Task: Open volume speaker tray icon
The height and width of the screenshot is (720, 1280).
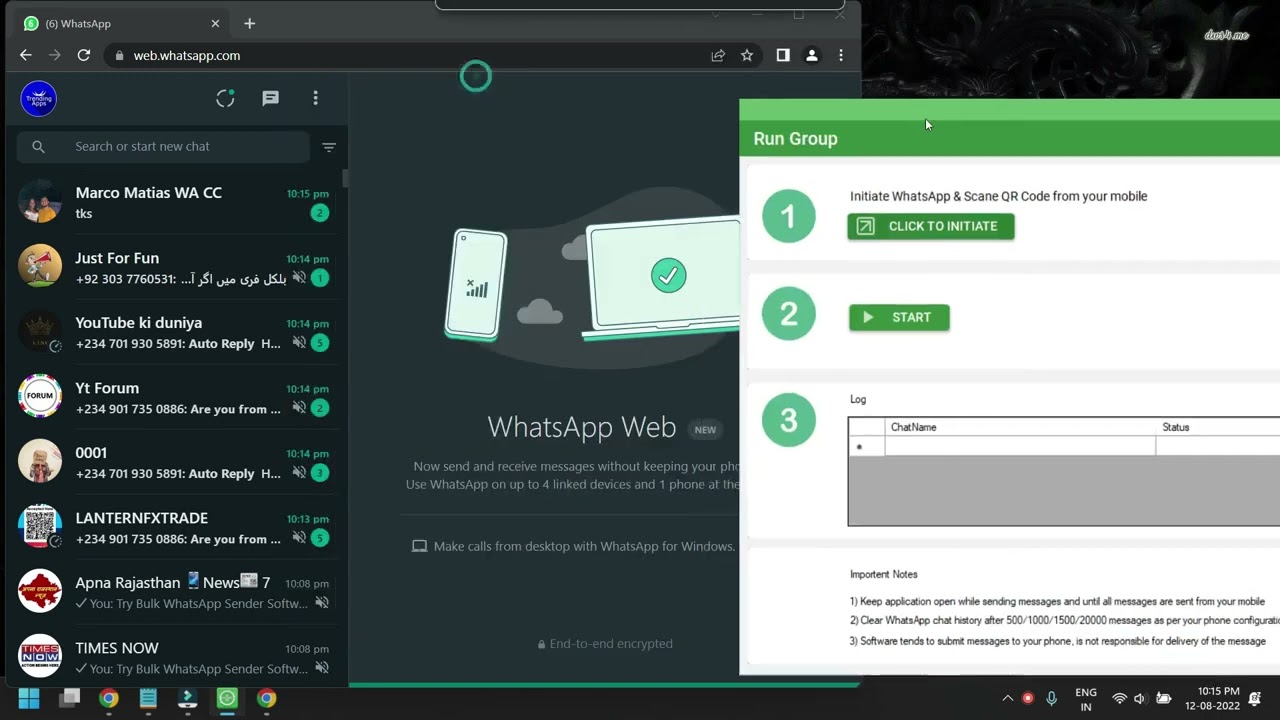Action: click(x=1140, y=698)
